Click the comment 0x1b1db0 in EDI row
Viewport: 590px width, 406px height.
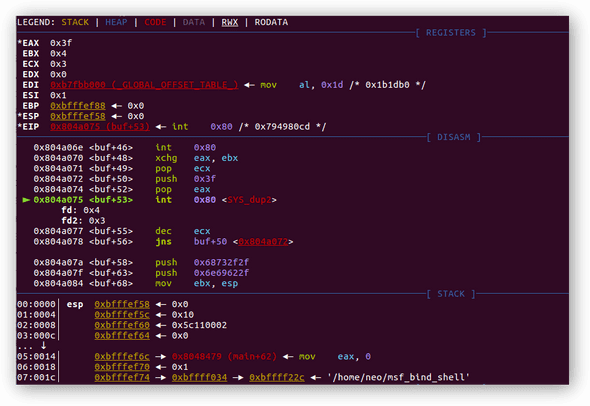point(388,85)
